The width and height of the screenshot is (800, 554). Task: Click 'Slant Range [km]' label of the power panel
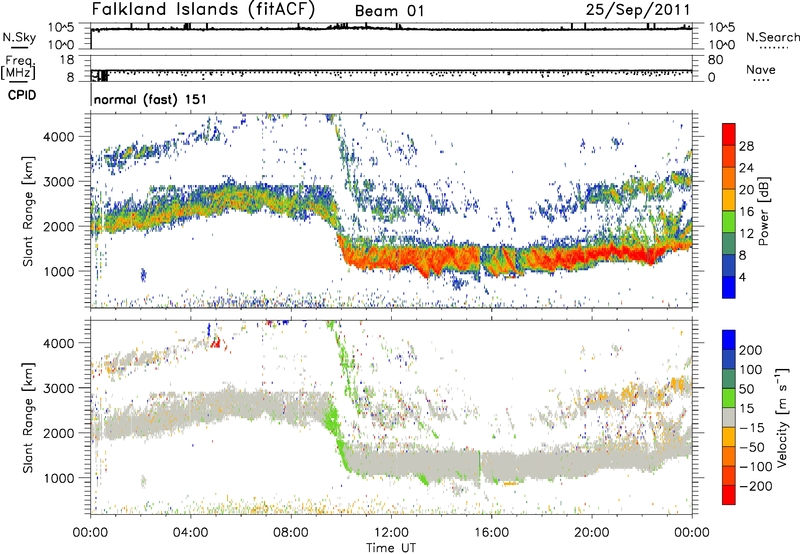point(28,211)
